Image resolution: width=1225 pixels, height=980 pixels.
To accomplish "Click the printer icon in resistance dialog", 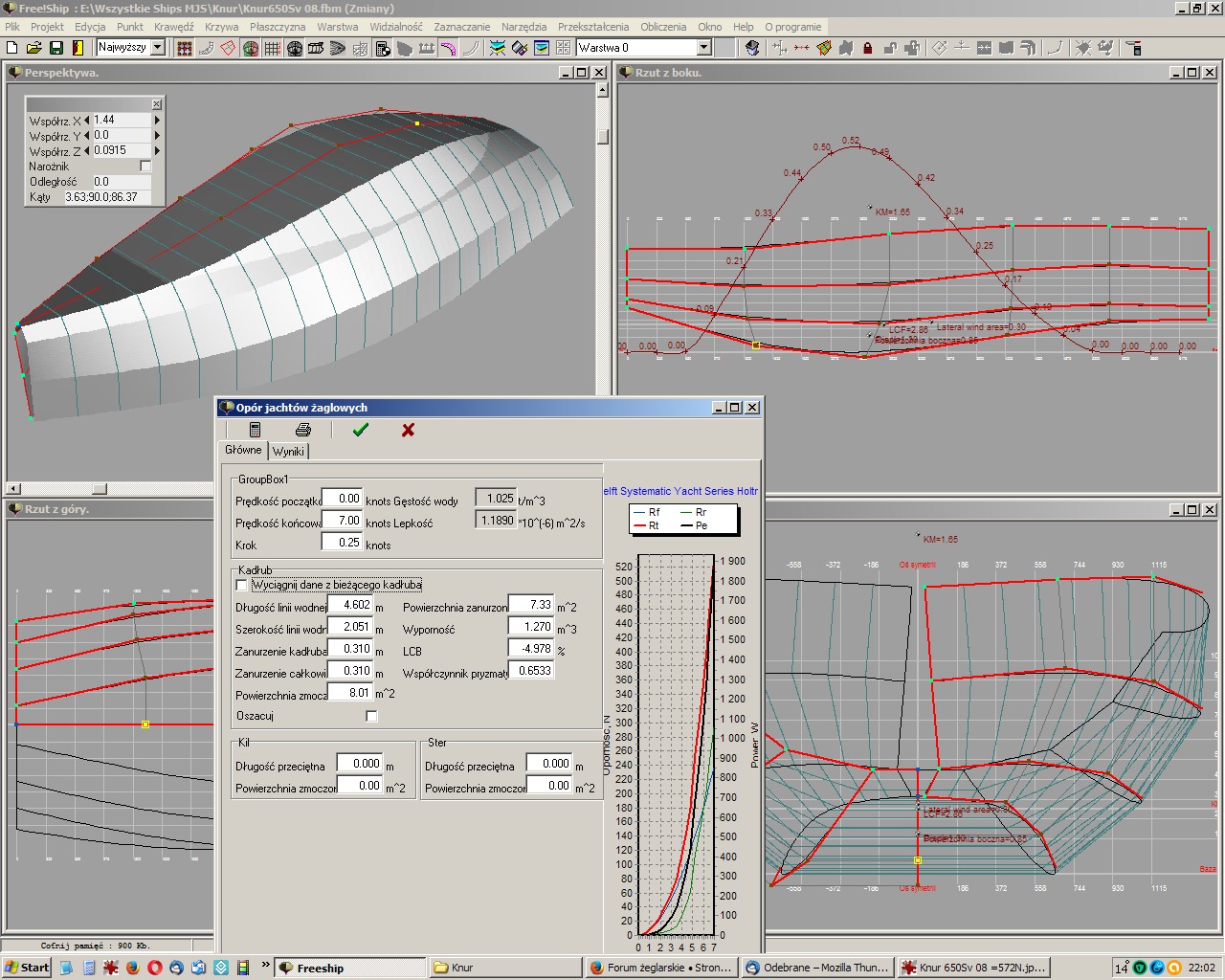I will click(303, 431).
